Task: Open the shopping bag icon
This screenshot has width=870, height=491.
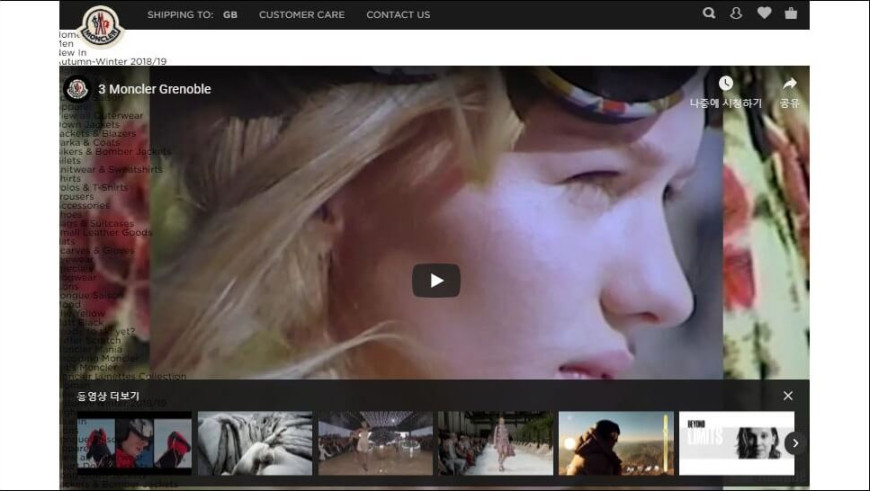Action: tap(791, 13)
